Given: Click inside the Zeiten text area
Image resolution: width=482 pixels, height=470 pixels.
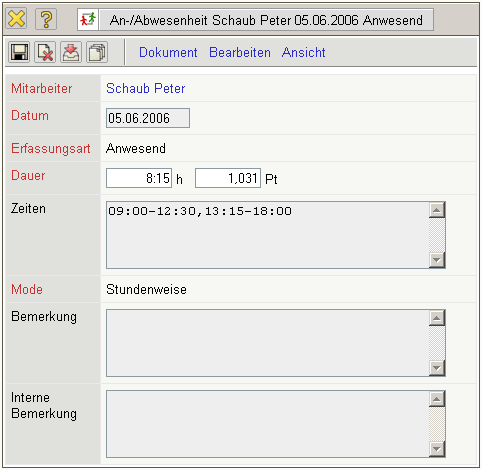Looking at the screenshot, I should [268, 235].
